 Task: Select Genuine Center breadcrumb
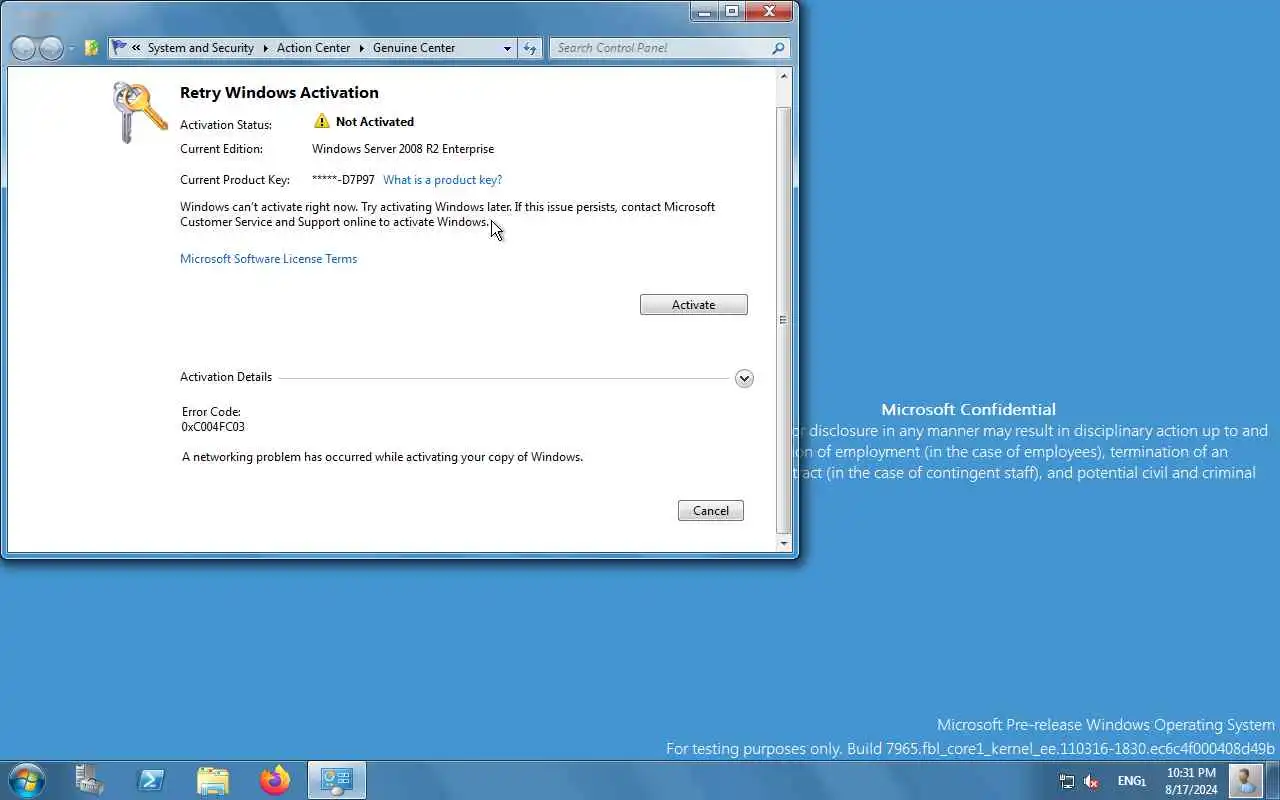click(414, 48)
